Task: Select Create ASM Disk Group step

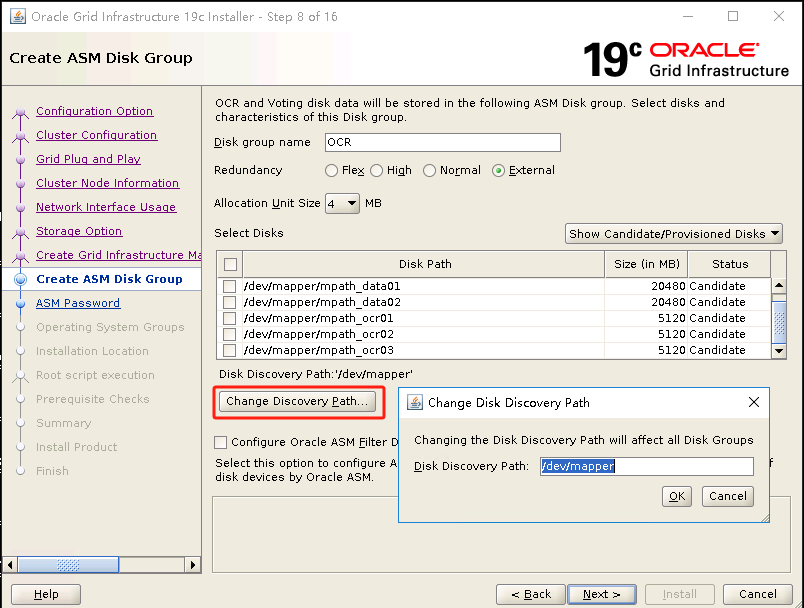Action: (109, 279)
